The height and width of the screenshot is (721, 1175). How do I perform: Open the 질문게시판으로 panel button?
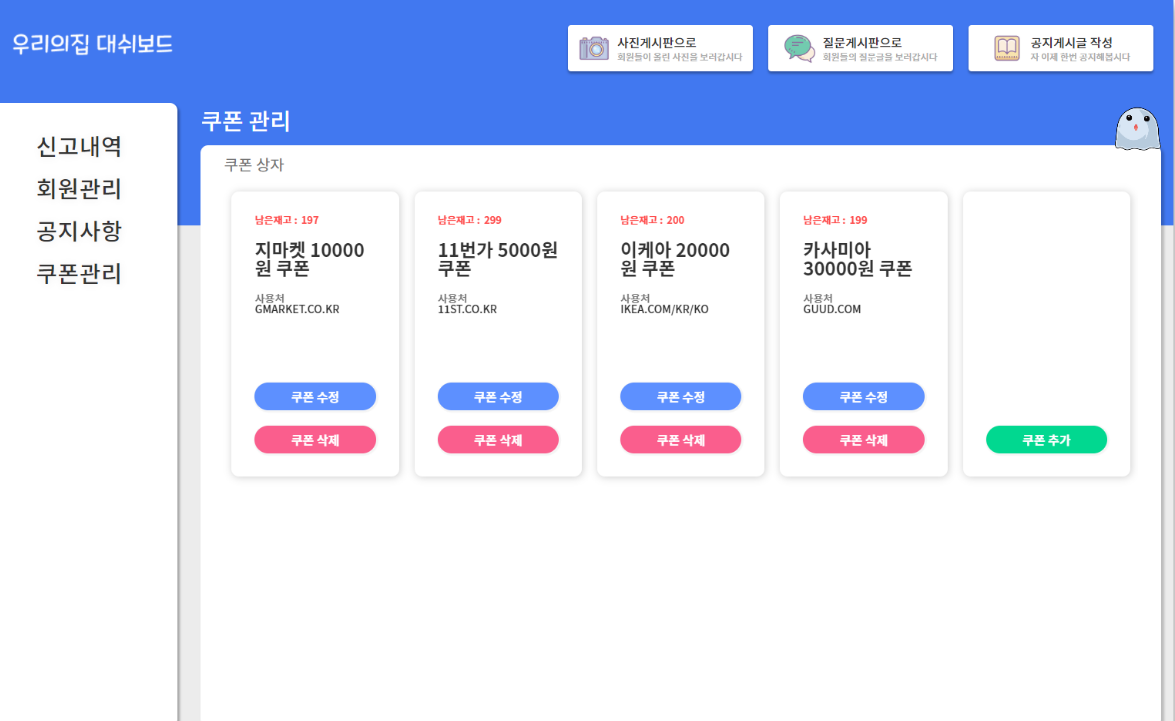tap(860, 47)
